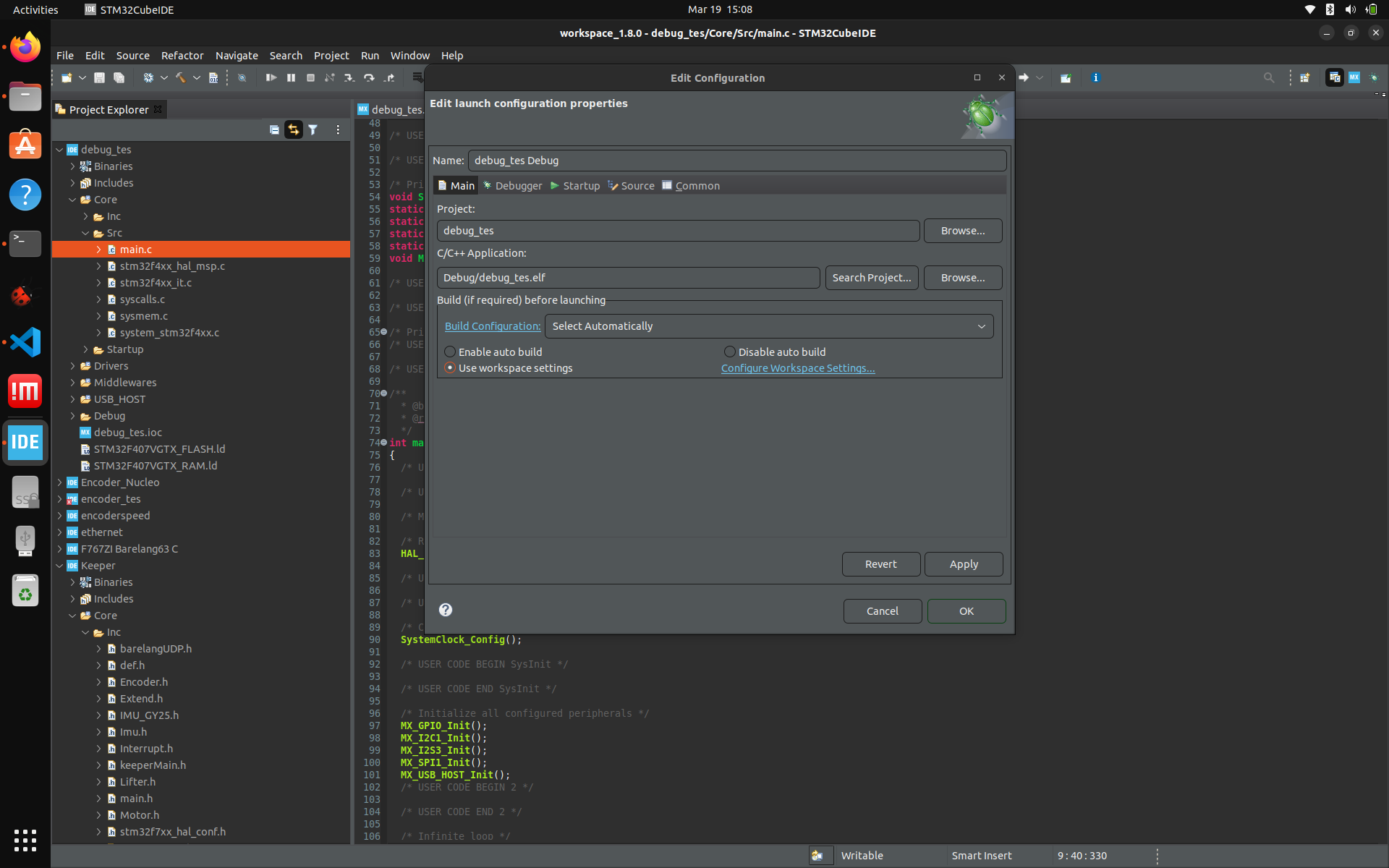This screenshot has height=868, width=1389.
Task: Switch to the Source tab in dialog
Action: (x=632, y=186)
